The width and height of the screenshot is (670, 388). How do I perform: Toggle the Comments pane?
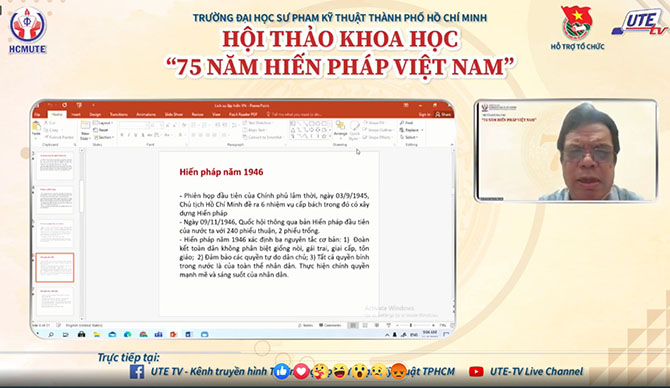[x=330, y=325]
